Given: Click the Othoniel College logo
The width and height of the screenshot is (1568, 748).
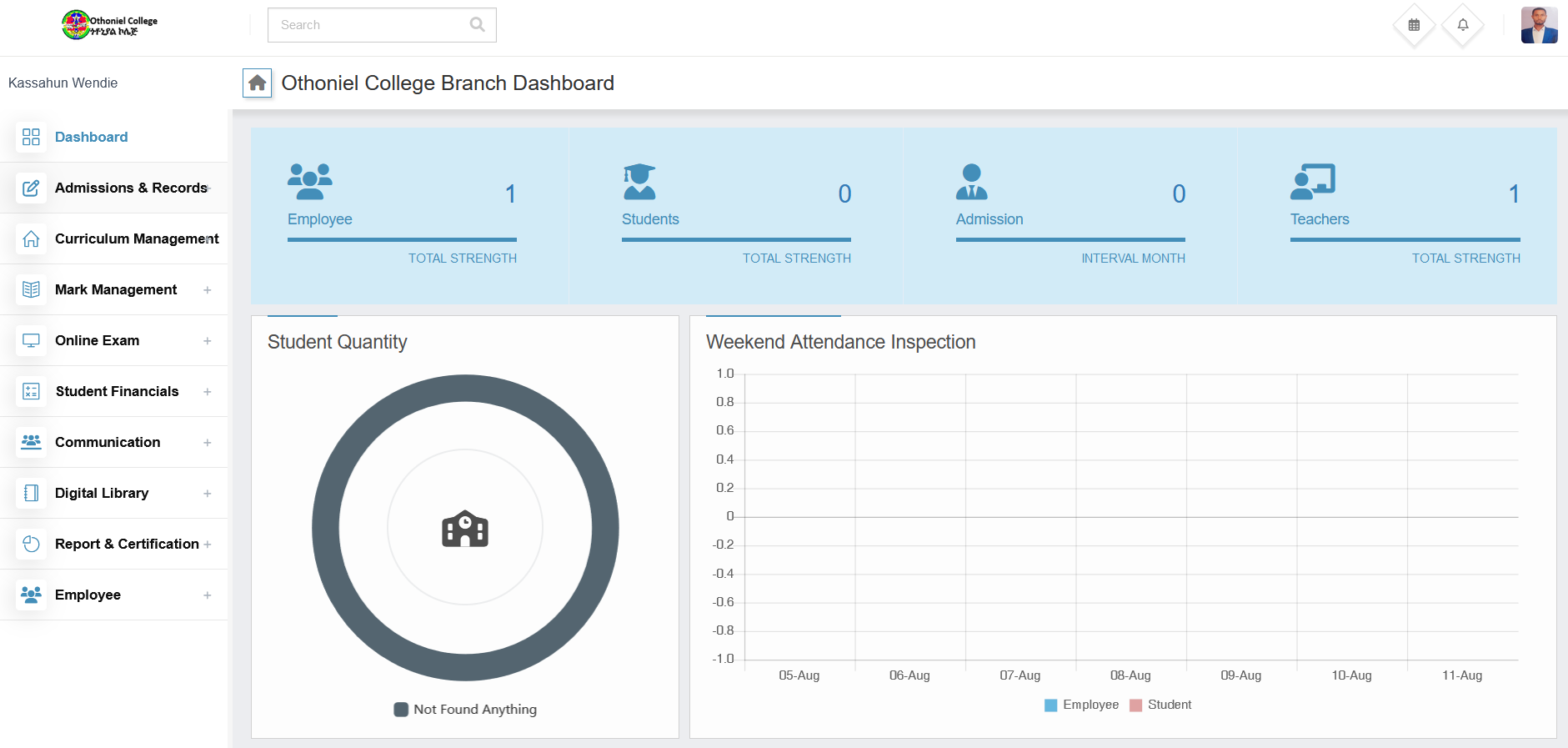Looking at the screenshot, I should (109, 25).
